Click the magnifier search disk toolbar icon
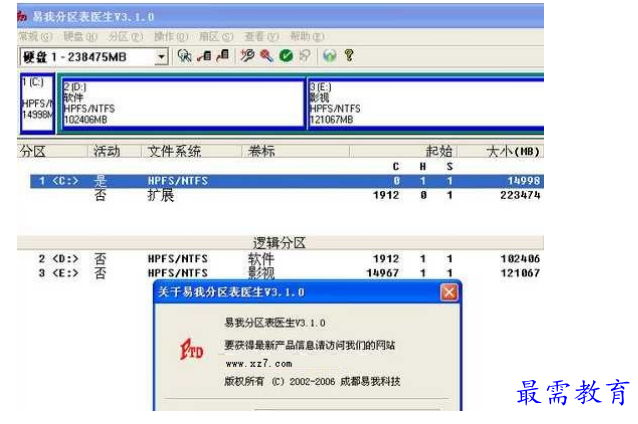The image size is (638, 424). click(x=185, y=56)
